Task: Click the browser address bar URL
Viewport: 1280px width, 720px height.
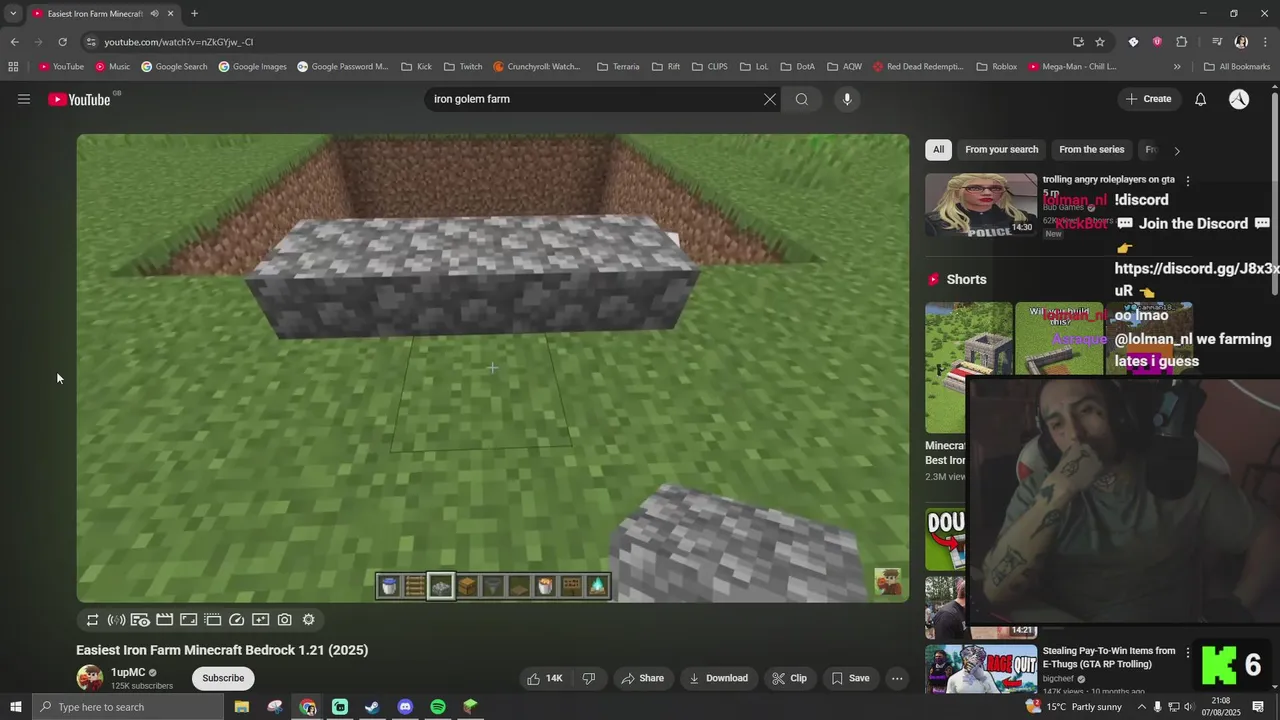Action: (179, 42)
